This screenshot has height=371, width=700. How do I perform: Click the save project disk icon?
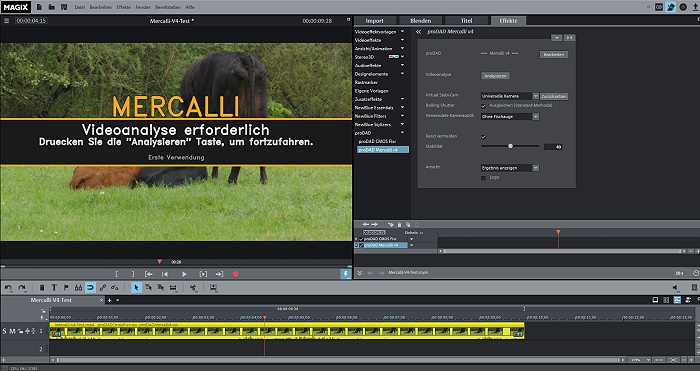[x=64, y=7]
